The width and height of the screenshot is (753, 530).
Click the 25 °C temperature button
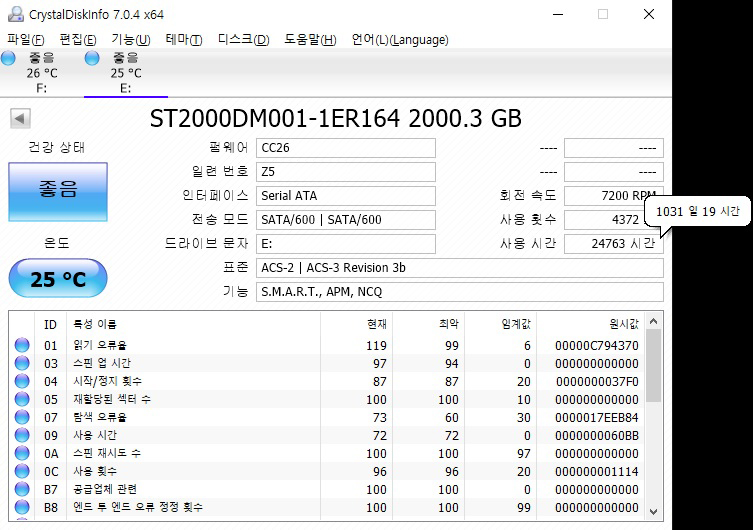pos(58,278)
